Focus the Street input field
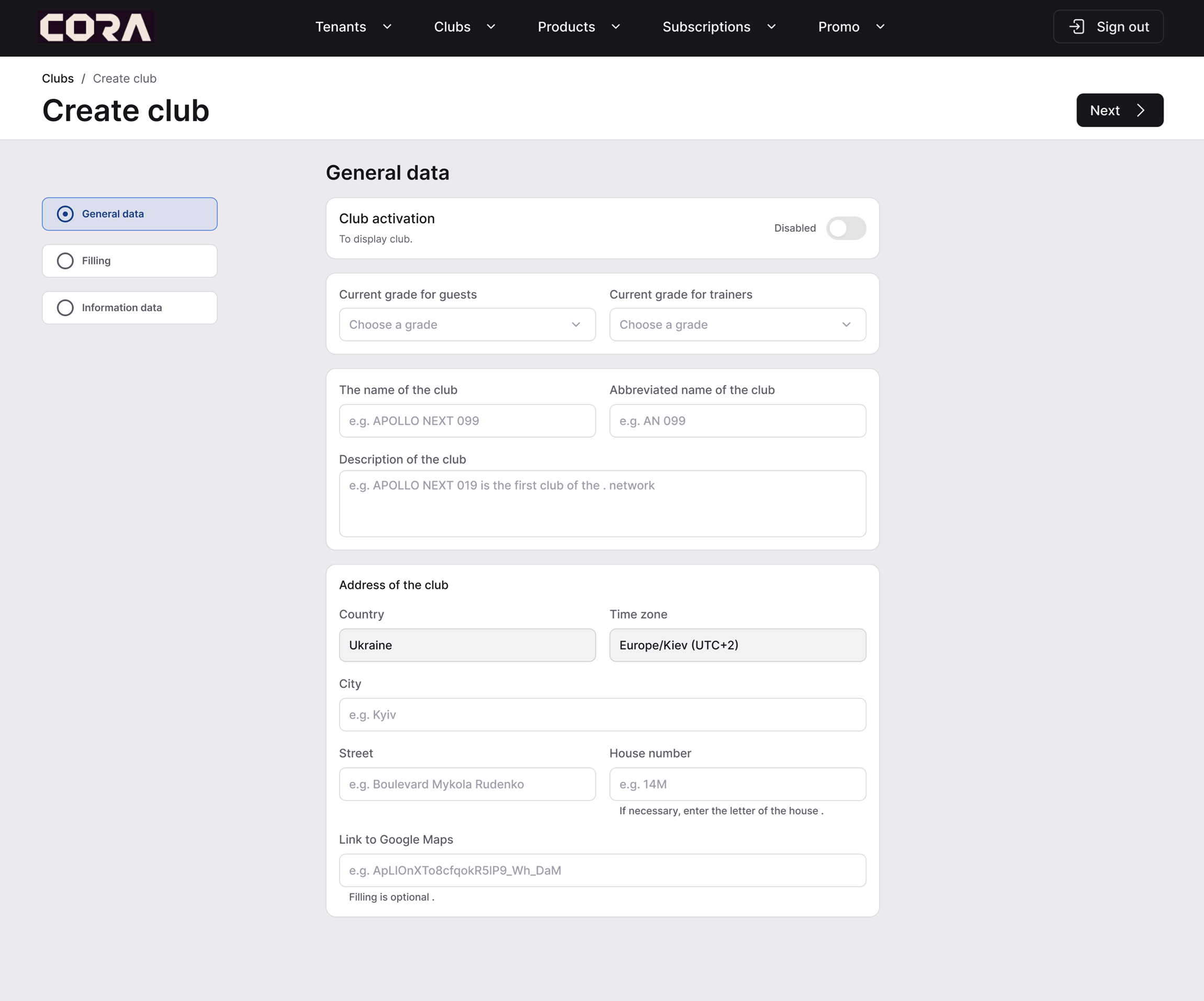The image size is (1204, 1001). [x=467, y=784]
